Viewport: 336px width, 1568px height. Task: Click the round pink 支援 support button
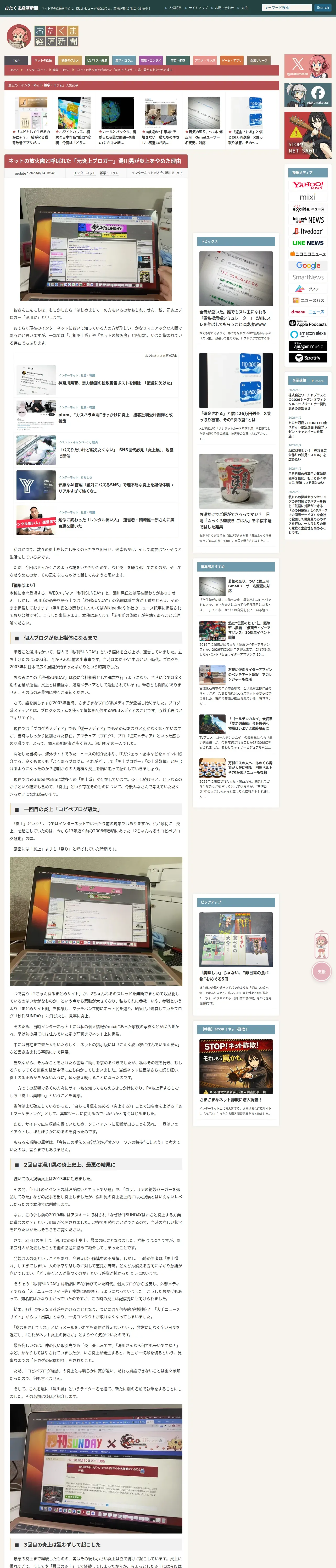point(321,971)
